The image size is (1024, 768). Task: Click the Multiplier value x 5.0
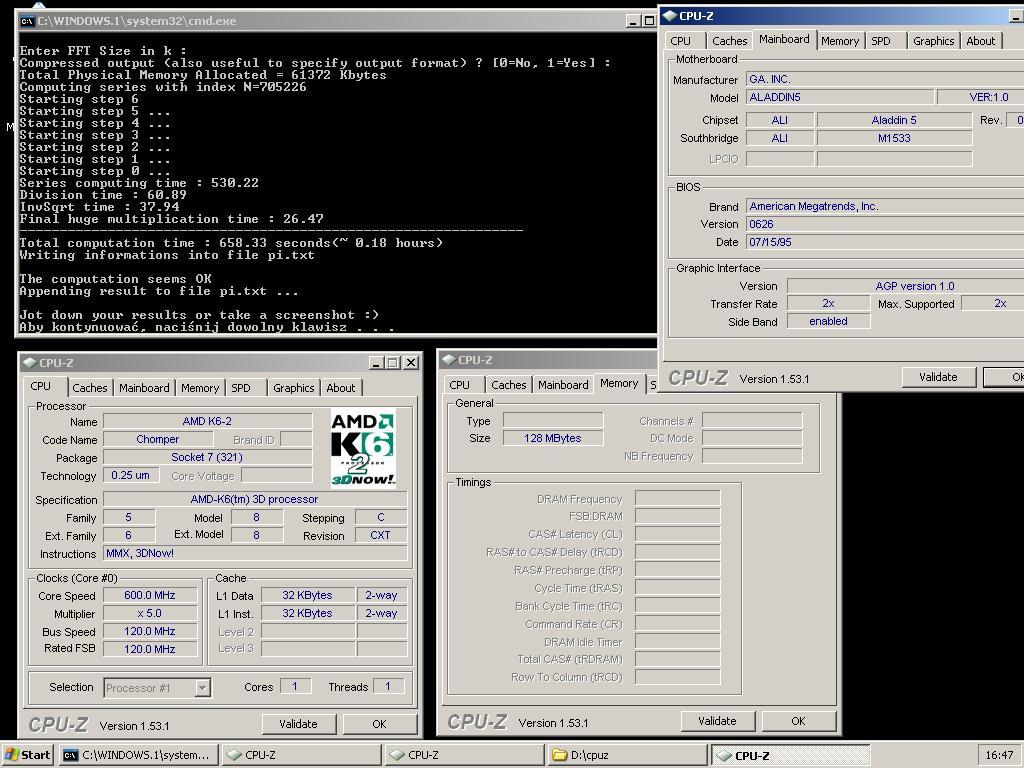(x=150, y=613)
